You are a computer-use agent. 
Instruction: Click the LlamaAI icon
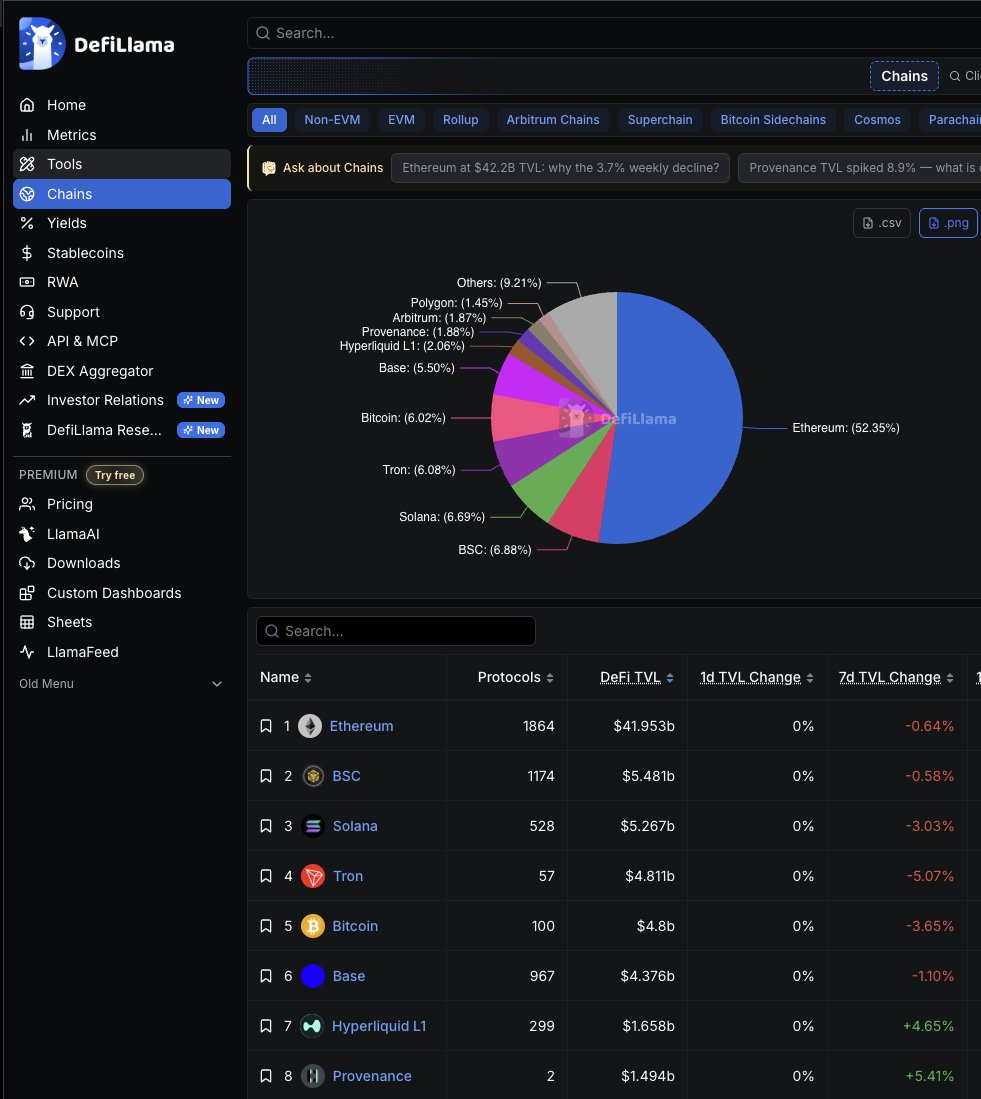pyautogui.click(x=27, y=533)
